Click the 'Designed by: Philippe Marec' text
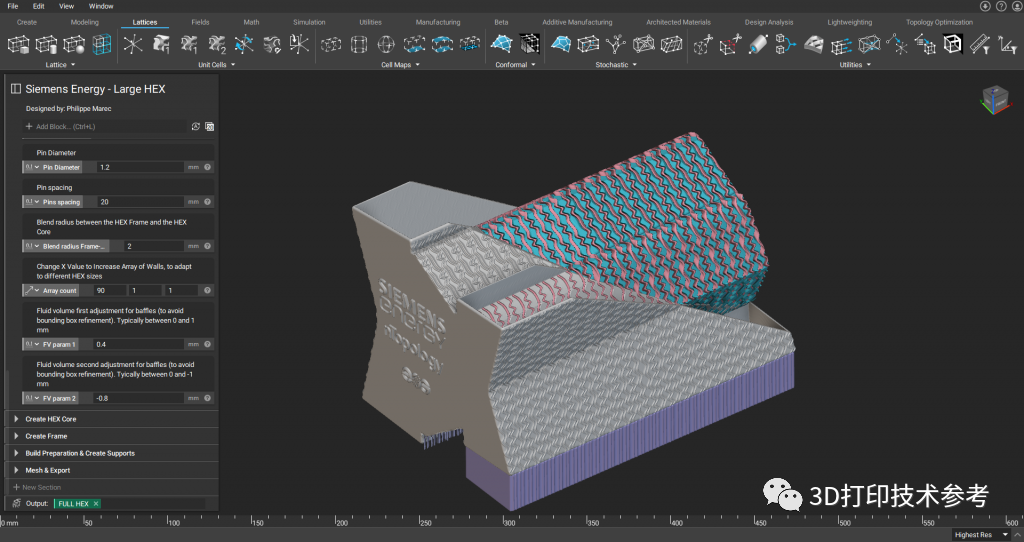The height and width of the screenshot is (542, 1024). [x=69, y=108]
